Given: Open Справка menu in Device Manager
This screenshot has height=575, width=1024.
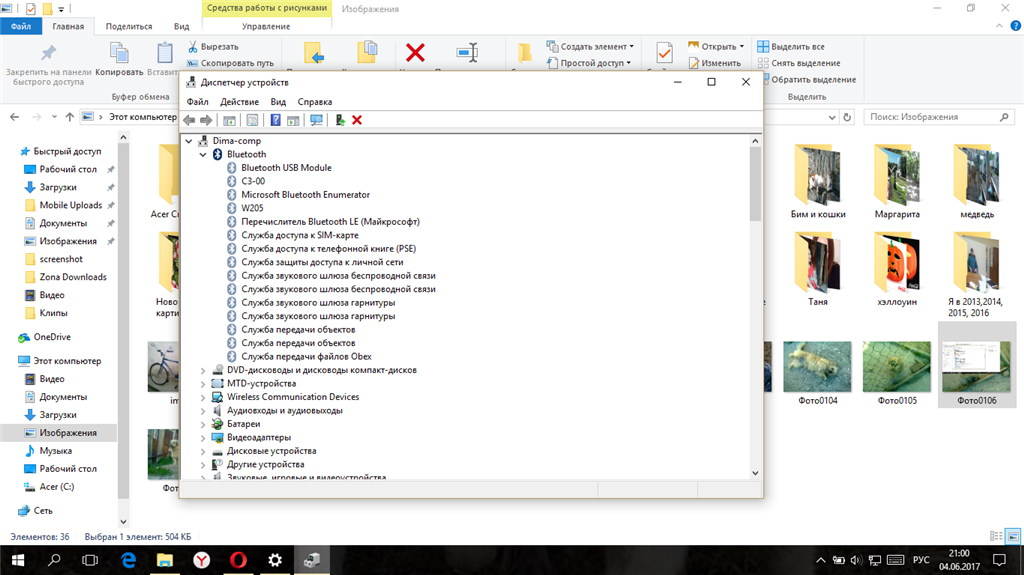Looking at the screenshot, I should pos(315,102).
